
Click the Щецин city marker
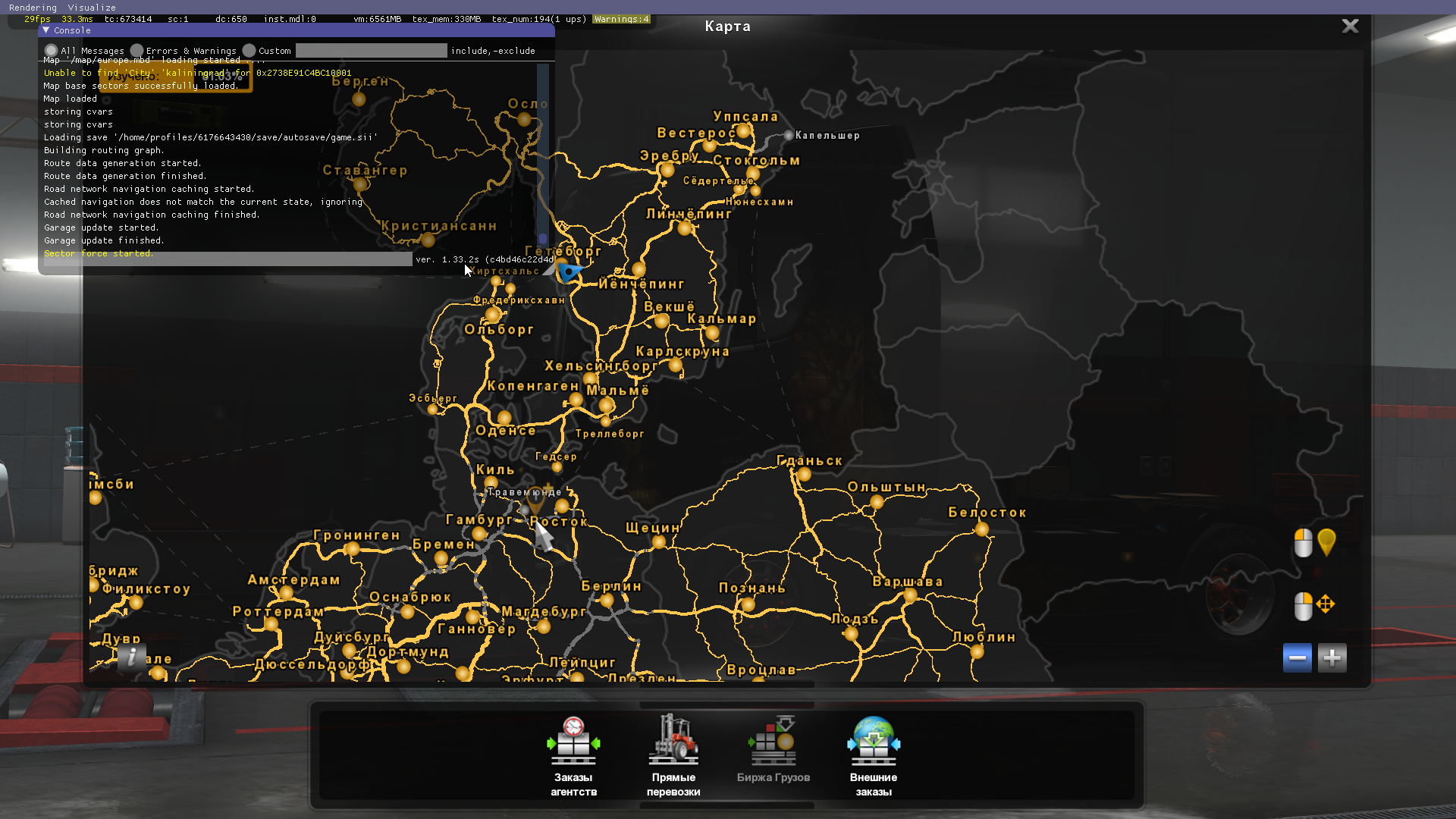[658, 541]
